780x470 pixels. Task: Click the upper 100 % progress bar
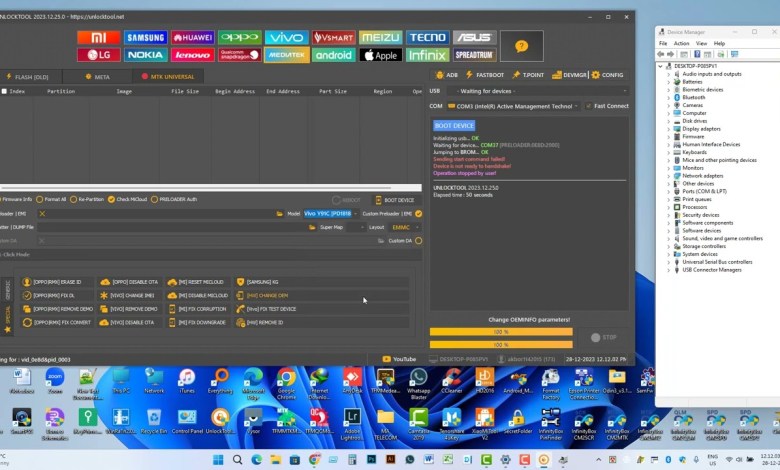click(501, 332)
